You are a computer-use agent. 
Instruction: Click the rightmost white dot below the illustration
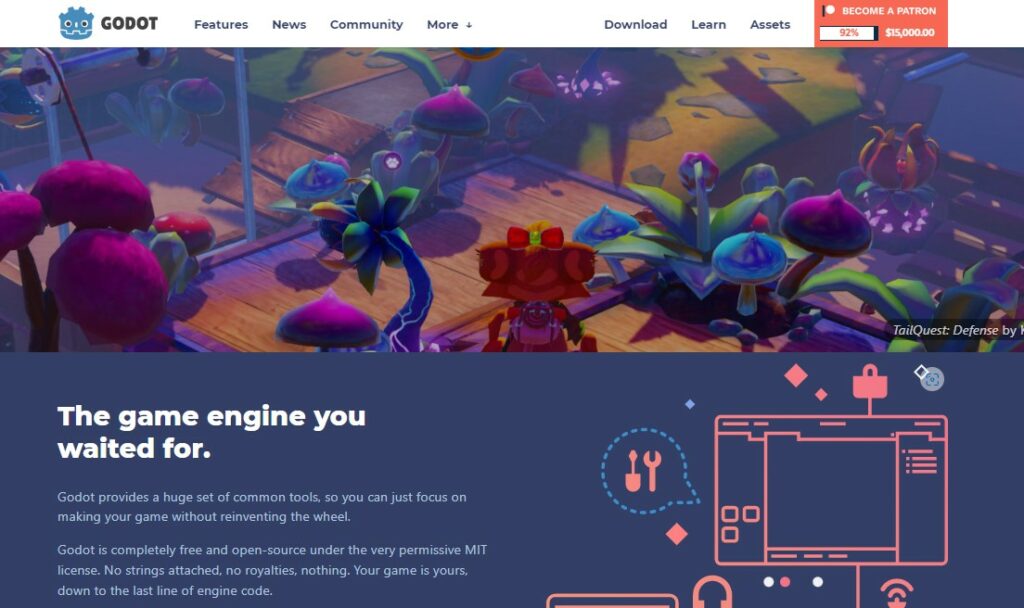coord(818,581)
